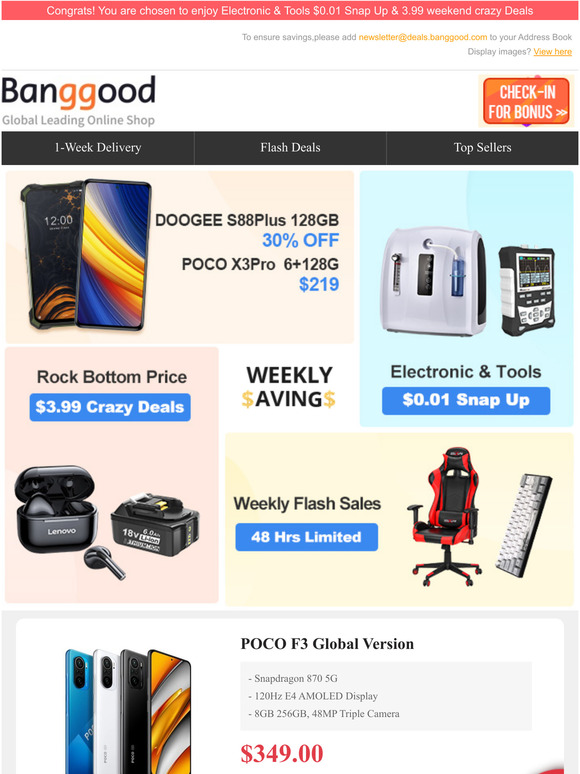
Task: Open the Check-In For Bonus banner
Action: pos(526,101)
